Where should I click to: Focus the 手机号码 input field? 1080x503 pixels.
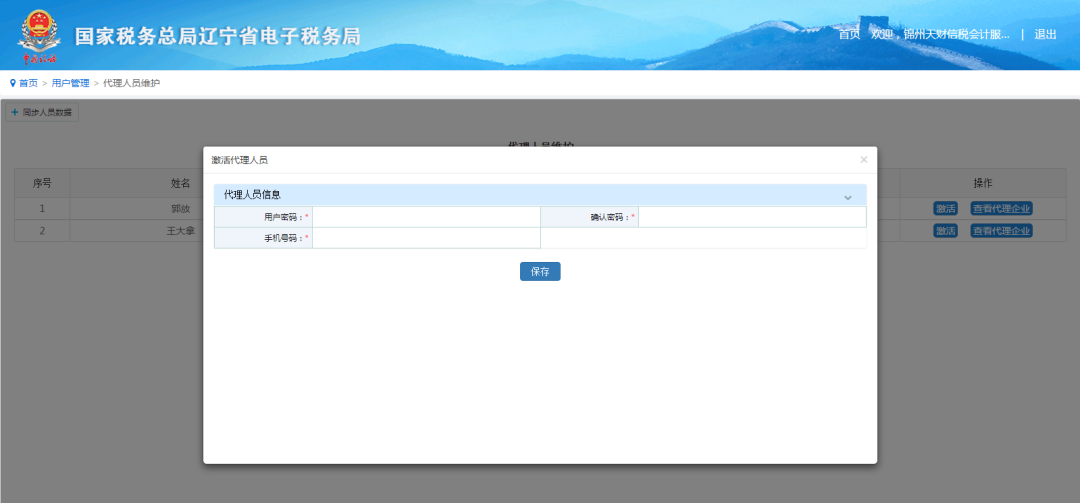click(426, 238)
